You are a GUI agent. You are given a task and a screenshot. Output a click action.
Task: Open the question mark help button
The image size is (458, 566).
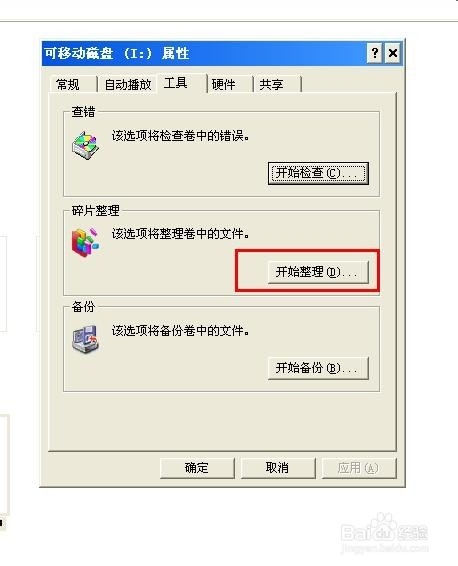(375, 53)
